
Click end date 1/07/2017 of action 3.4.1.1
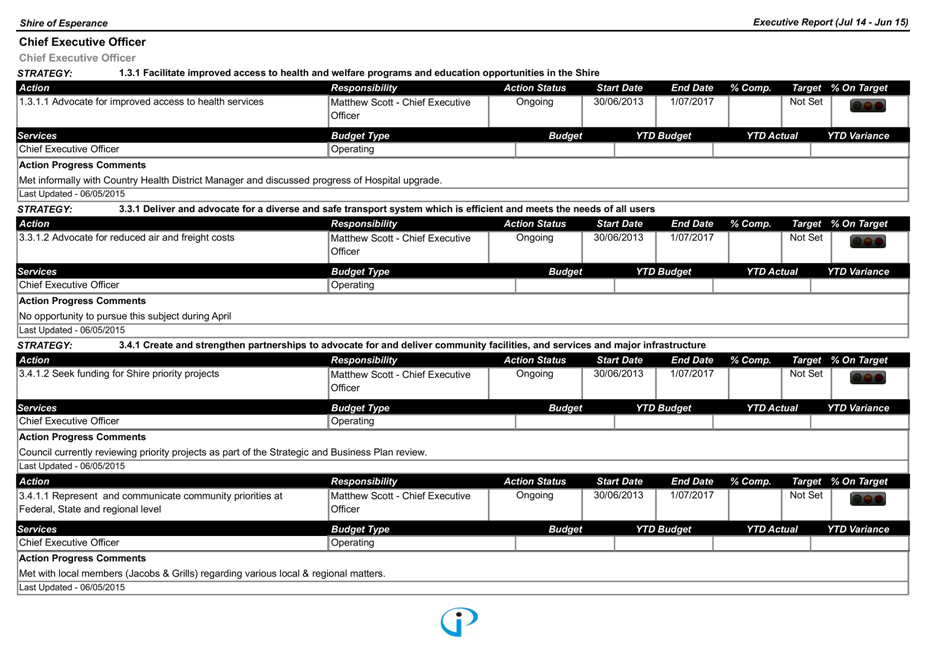[692, 495]
